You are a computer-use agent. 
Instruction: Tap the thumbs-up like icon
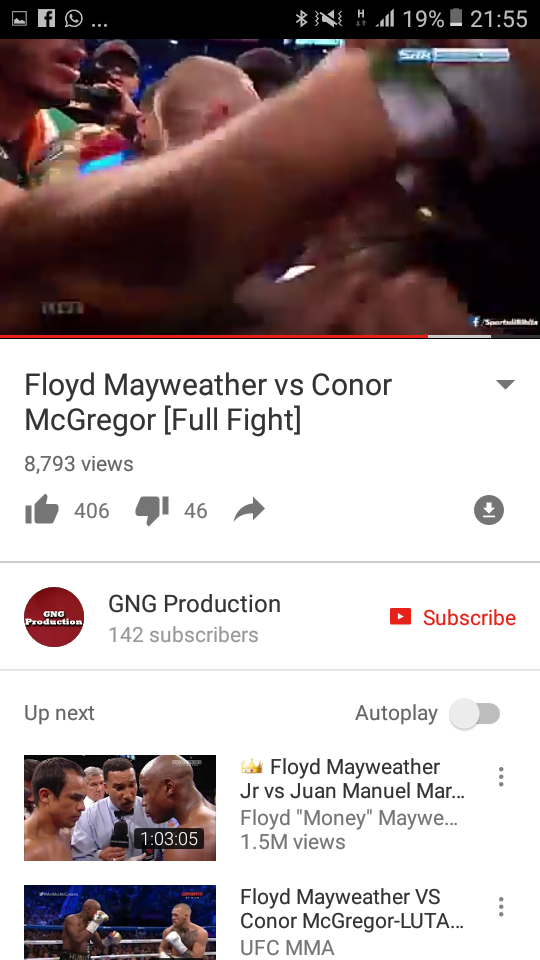point(42,510)
